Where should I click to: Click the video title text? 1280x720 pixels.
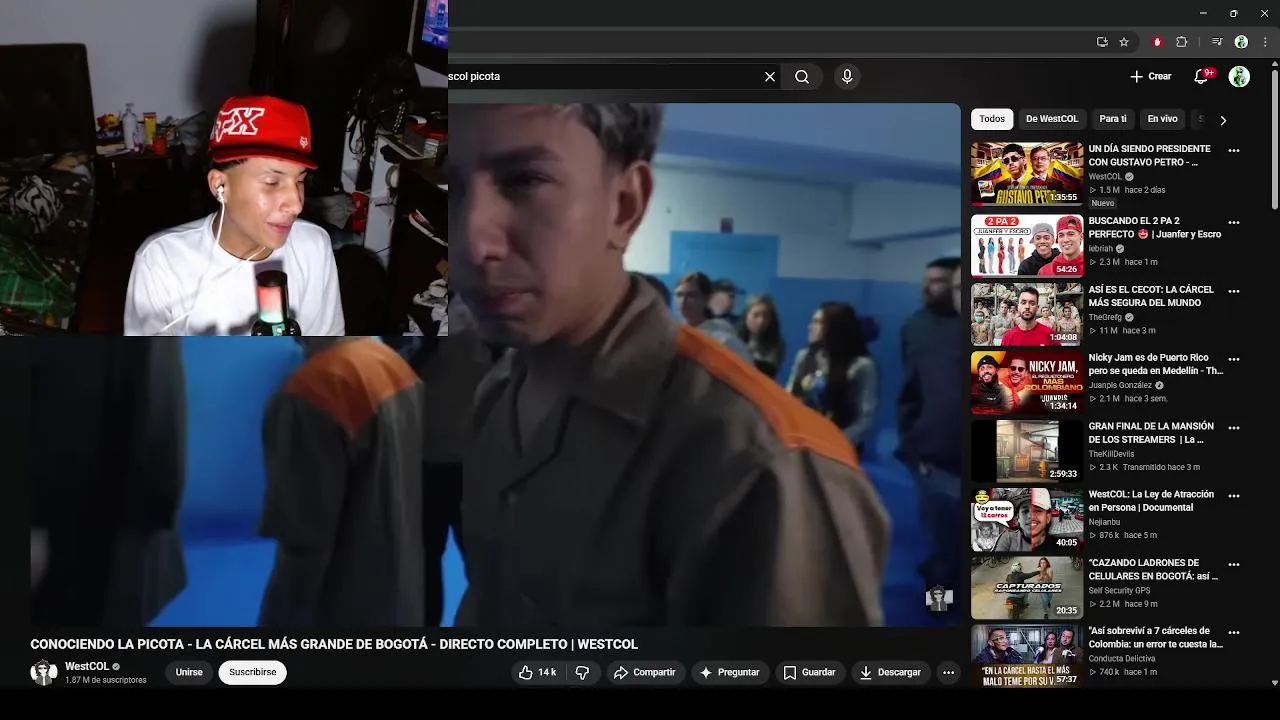coord(334,644)
